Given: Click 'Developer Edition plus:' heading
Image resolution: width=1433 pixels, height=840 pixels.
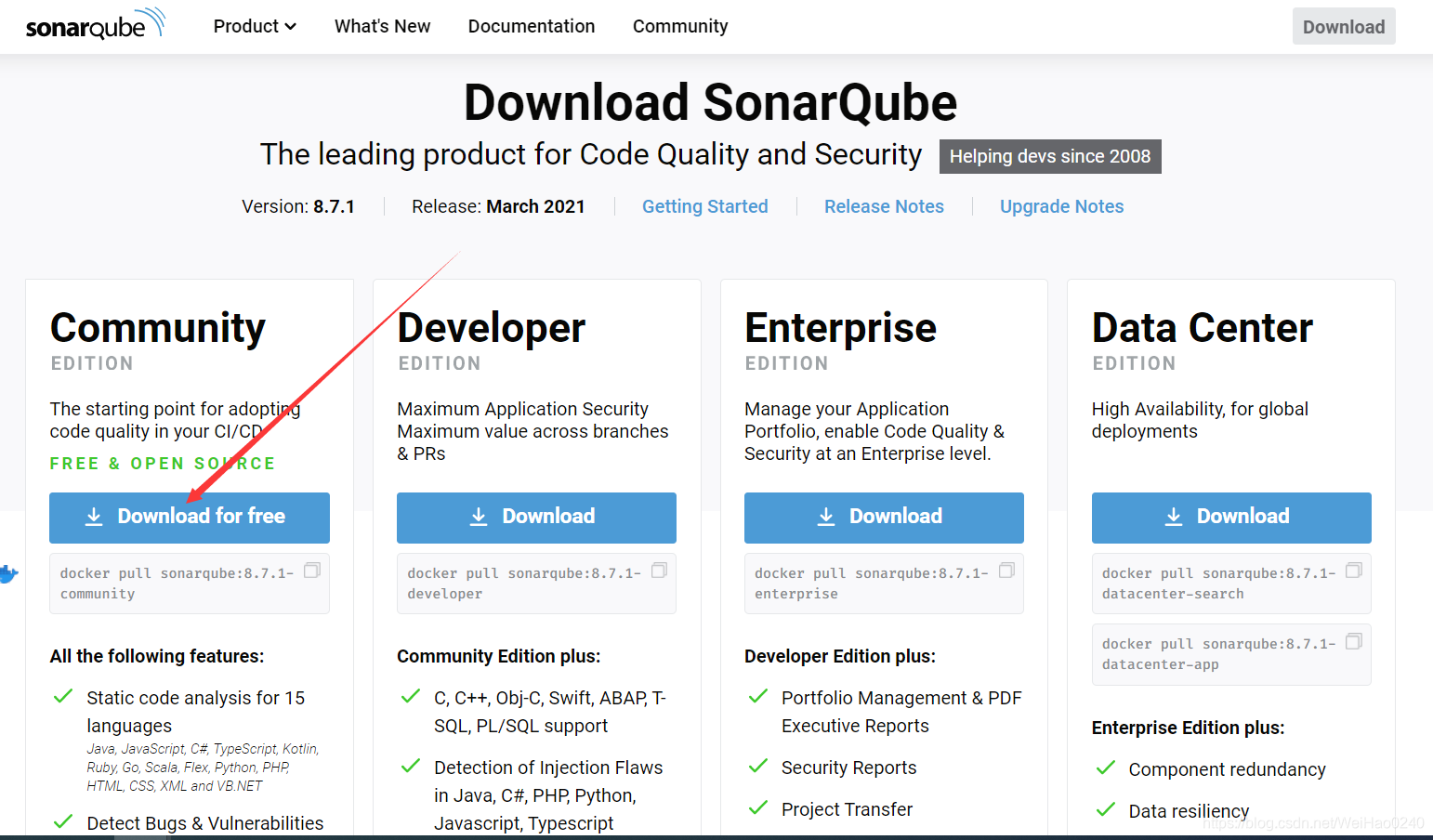Looking at the screenshot, I should 840,656.
